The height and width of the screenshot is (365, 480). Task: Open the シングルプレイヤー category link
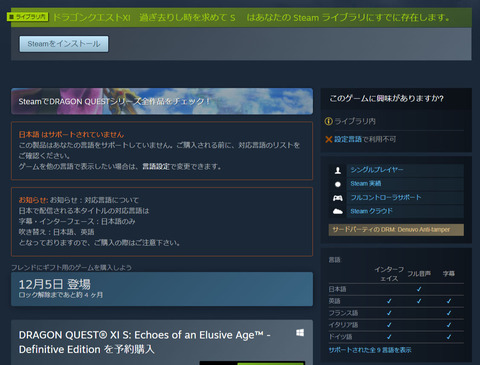377,170
